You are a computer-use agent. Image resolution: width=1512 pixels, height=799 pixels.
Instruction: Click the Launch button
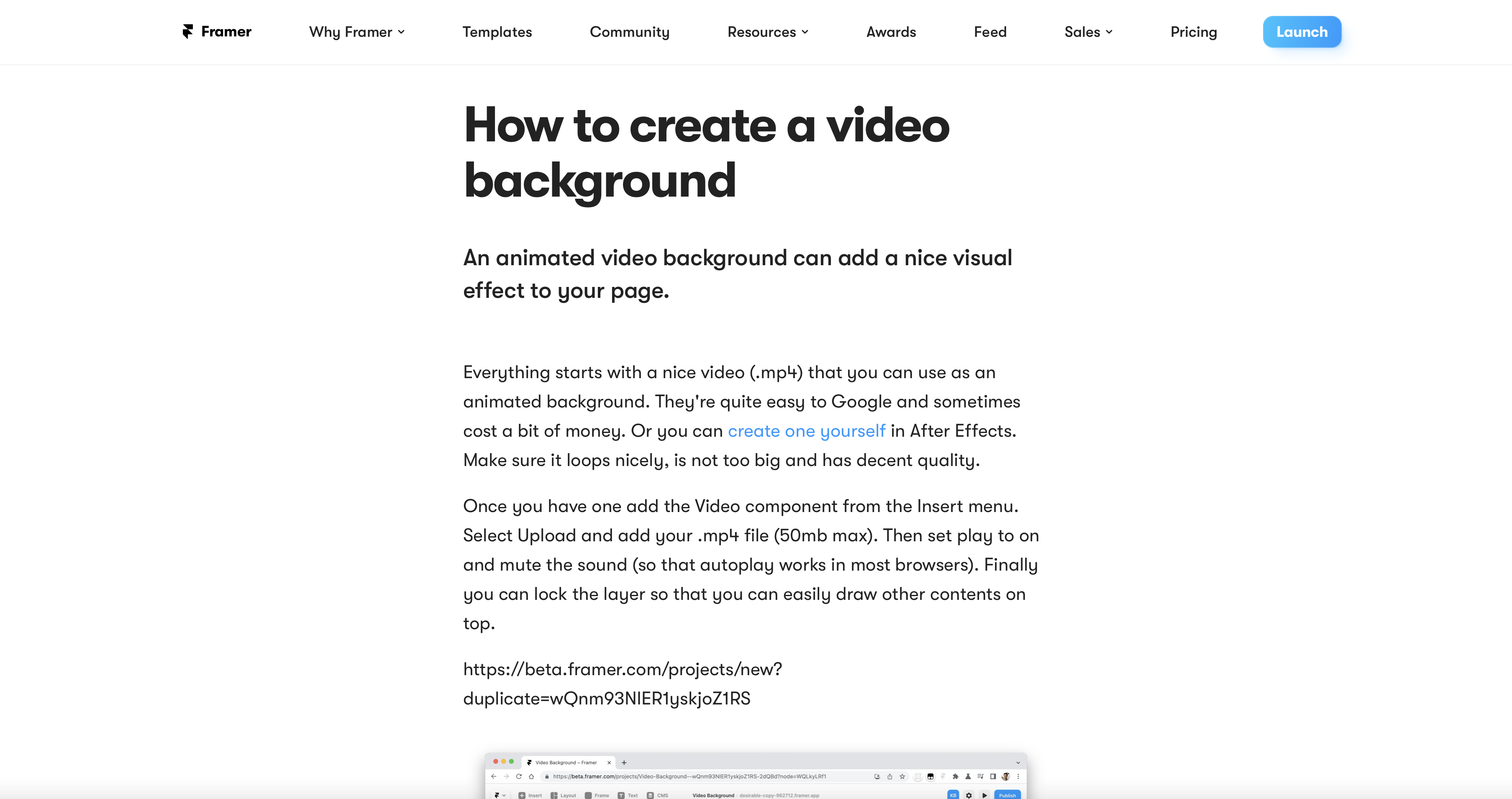[1302, 32]
